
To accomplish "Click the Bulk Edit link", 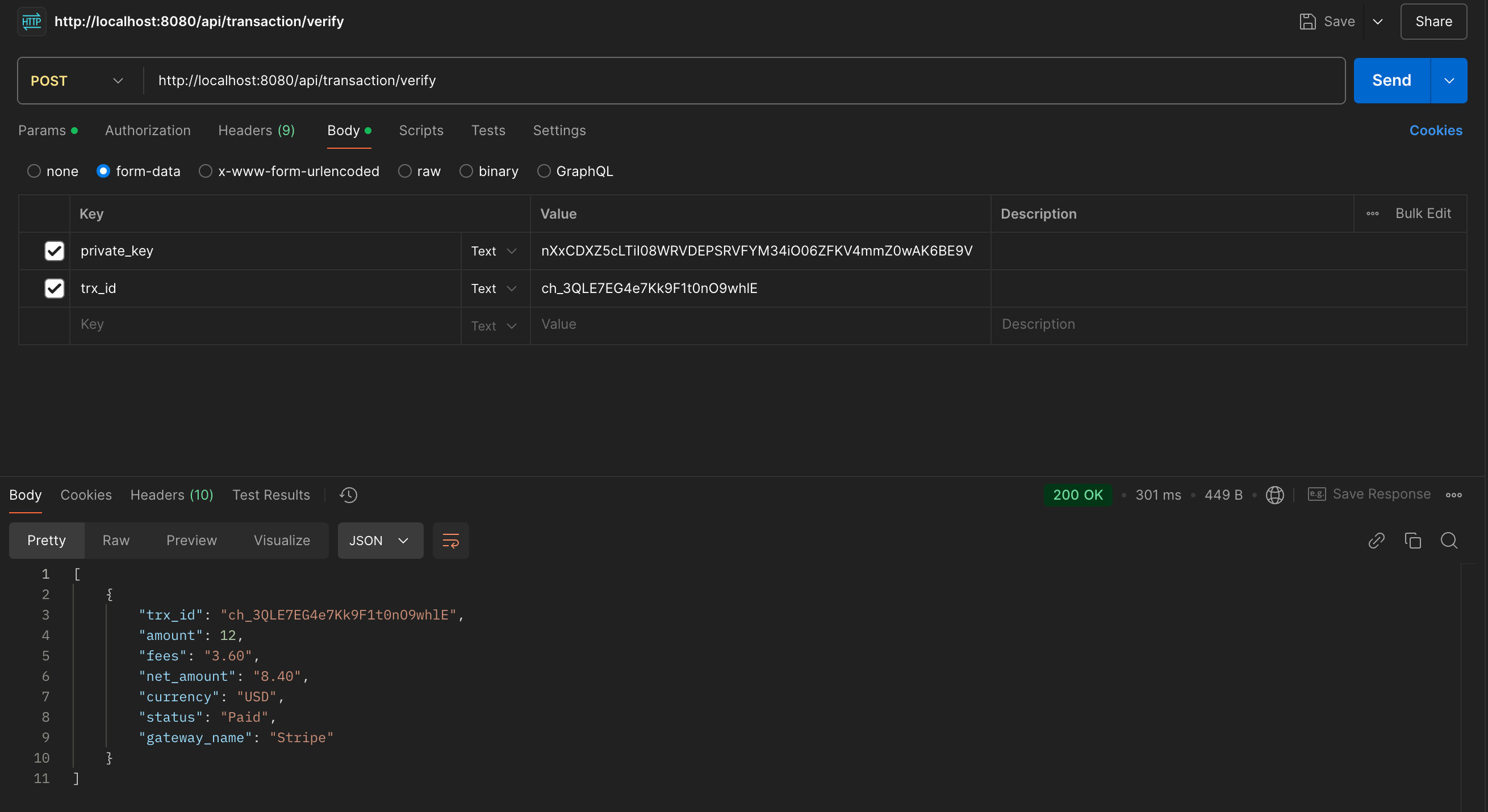I will [x=1423, y=214].
